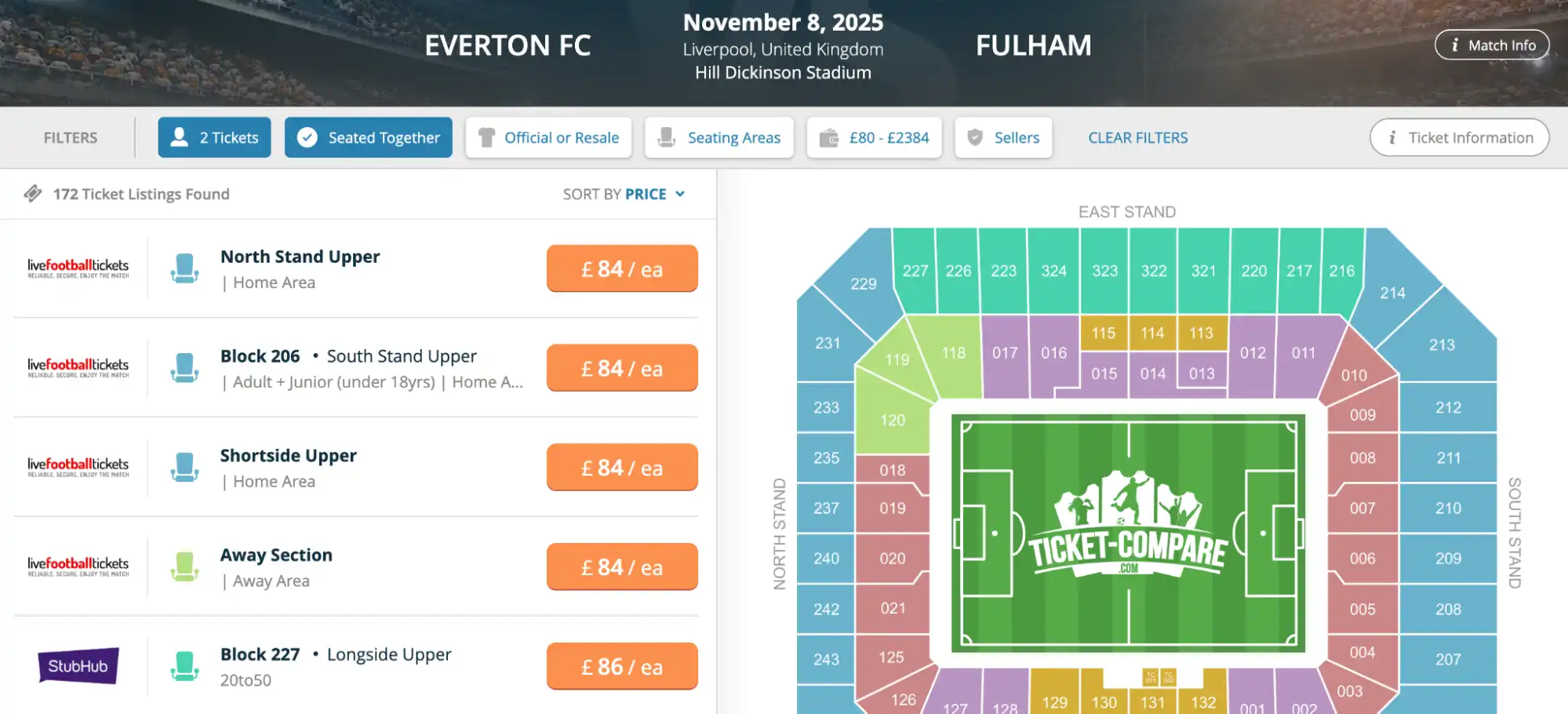Click the CLEAR FILTERS link
The height and width of the screenshot is (714, 1568).
click(x=1137, y=137)
